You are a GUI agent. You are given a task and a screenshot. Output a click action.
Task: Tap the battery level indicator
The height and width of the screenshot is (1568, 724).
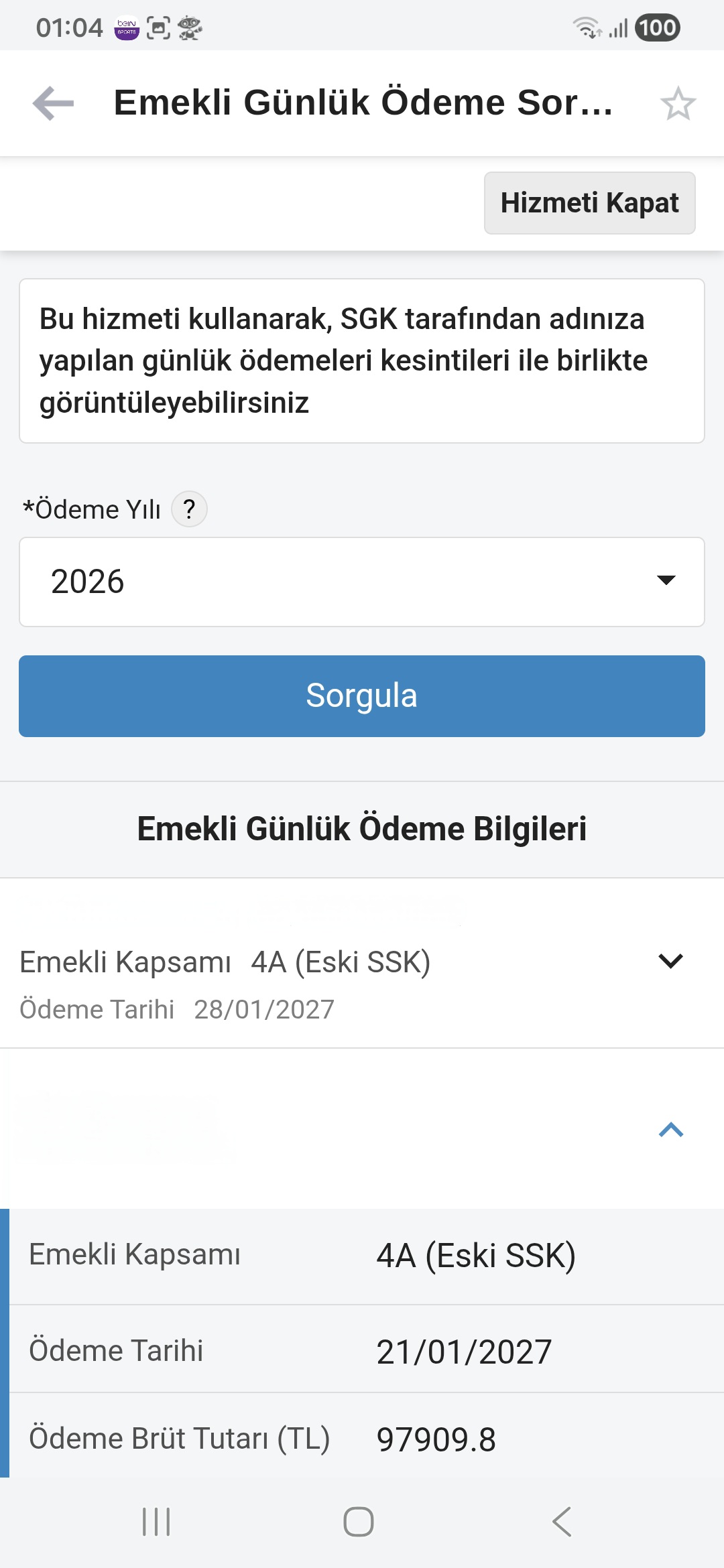point(657,28)
